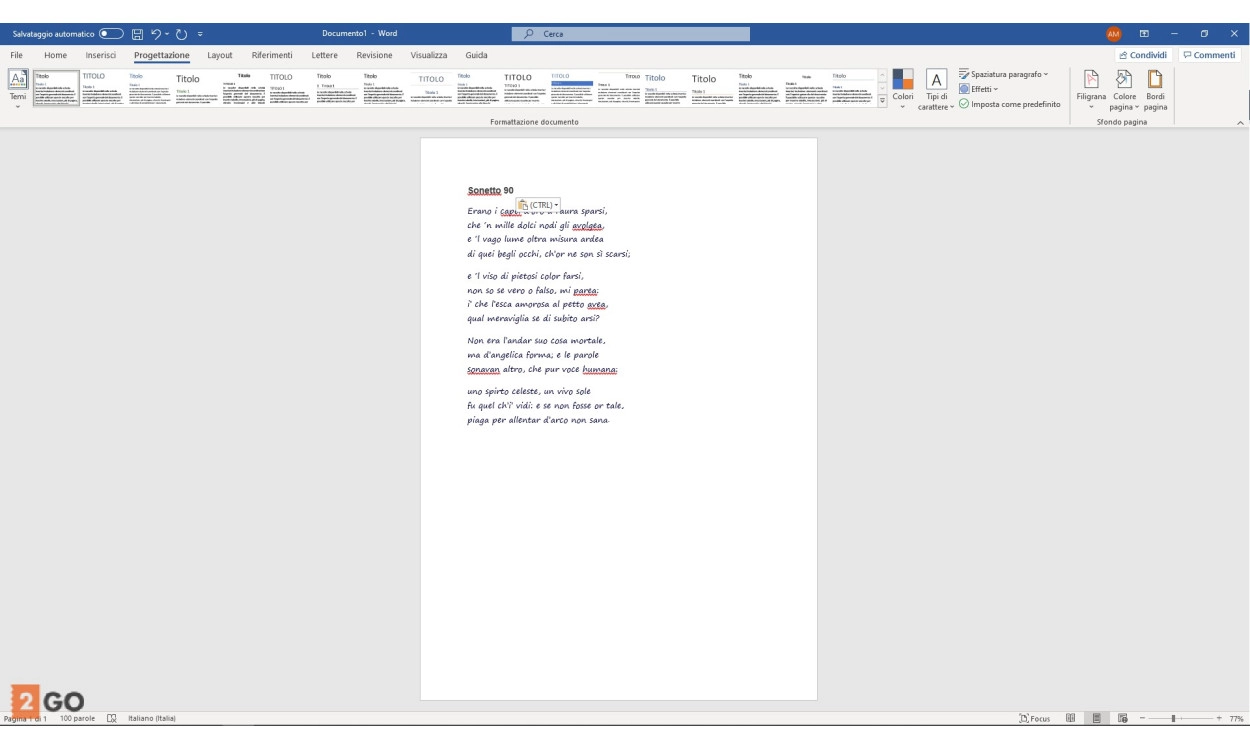Open the Tipi di carattere fonts icon

[936, 87]
